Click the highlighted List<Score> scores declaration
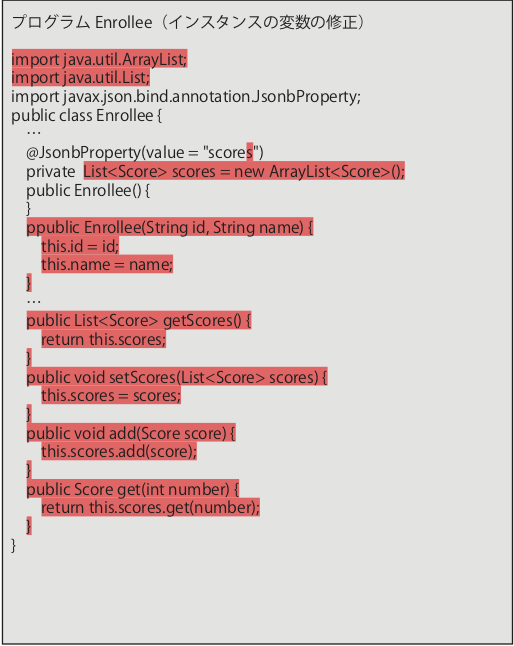This screenshot has width=514, height=646. [244, 171]
